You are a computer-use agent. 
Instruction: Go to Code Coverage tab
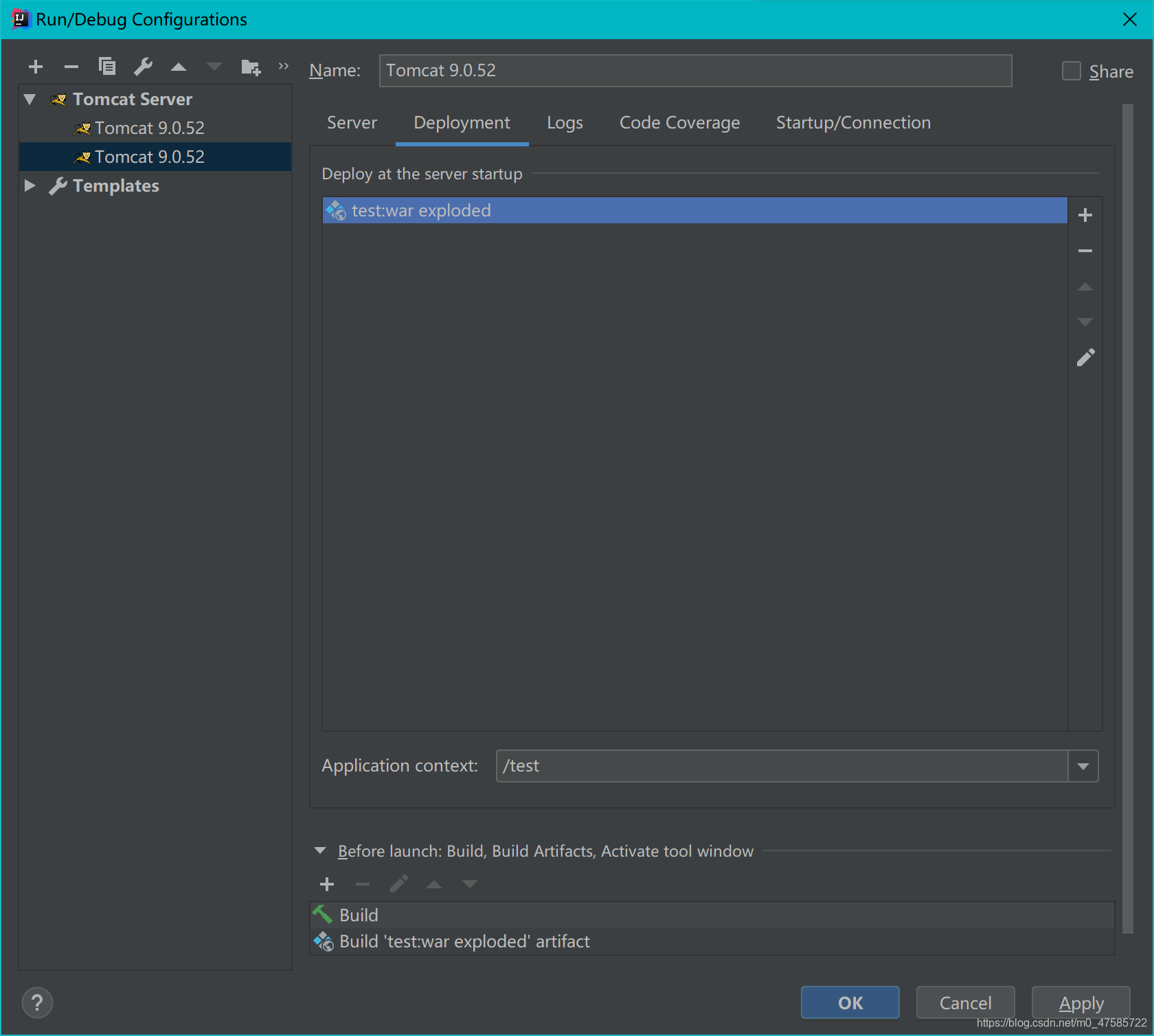coord(679,123)
